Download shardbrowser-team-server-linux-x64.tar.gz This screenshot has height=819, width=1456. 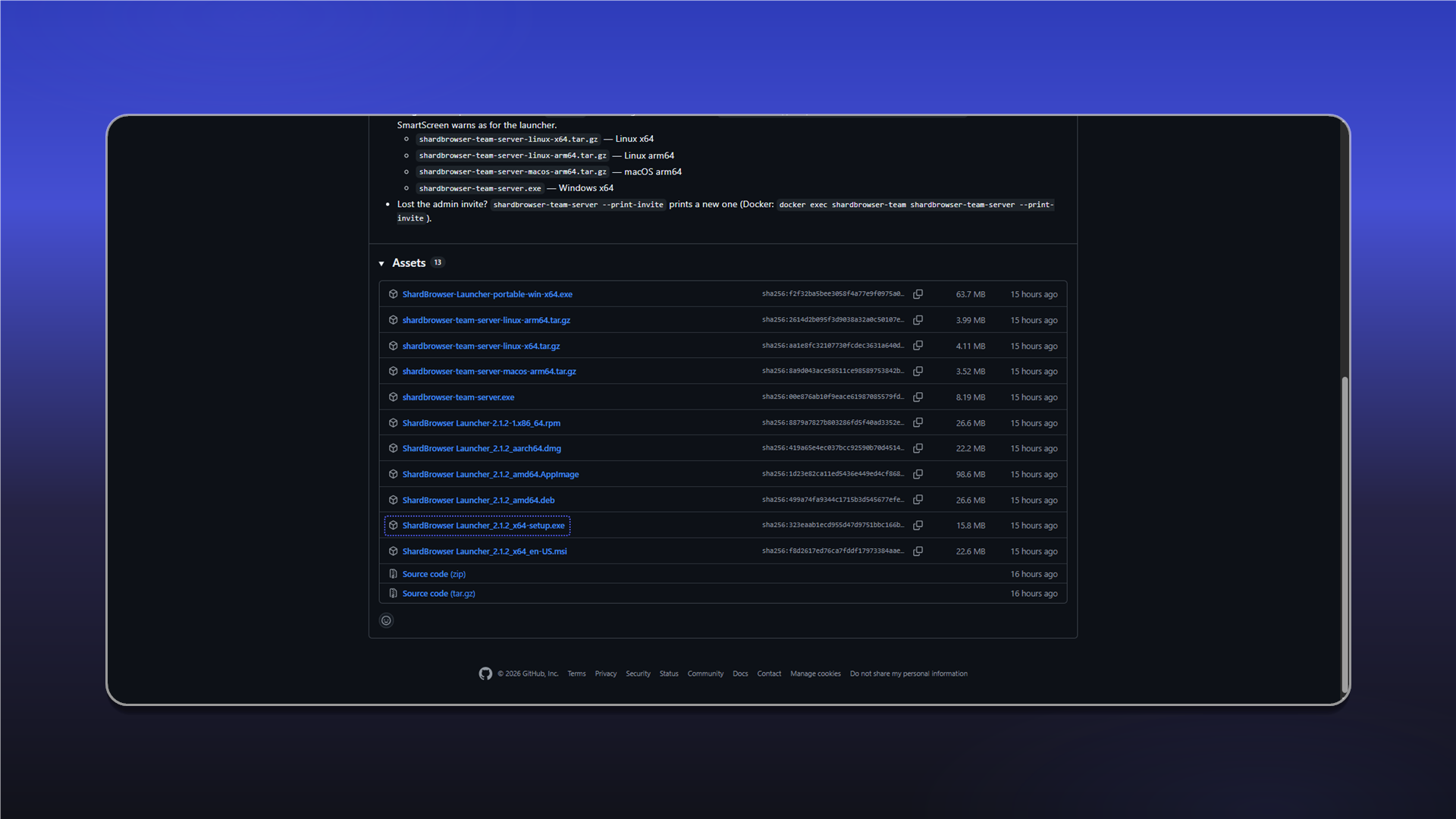click(481, 346)
